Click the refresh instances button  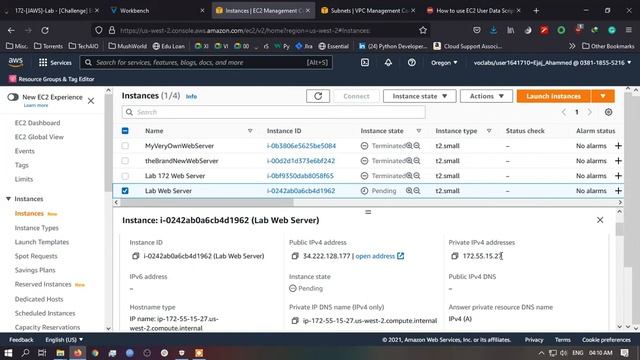tap(318, 96)
